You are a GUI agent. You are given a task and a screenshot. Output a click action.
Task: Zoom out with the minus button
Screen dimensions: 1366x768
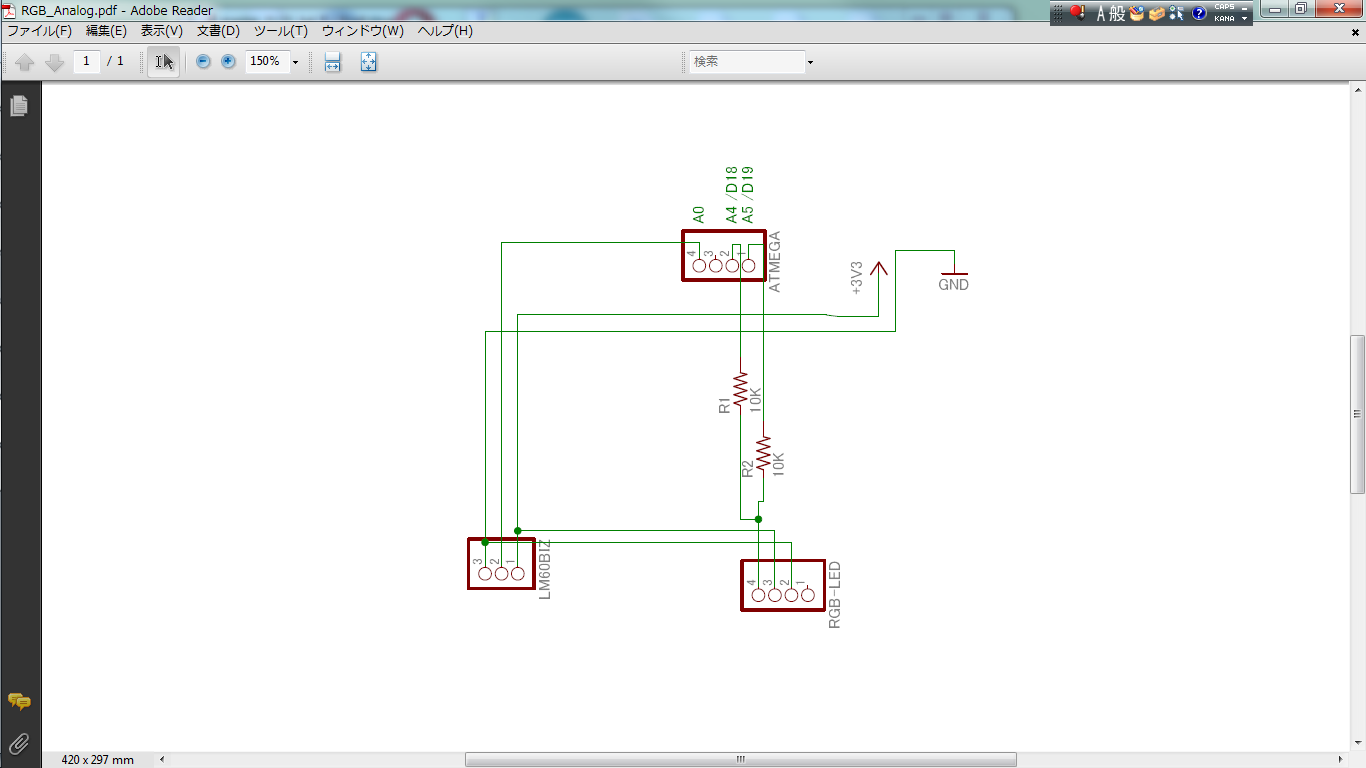tap(203, 62)
